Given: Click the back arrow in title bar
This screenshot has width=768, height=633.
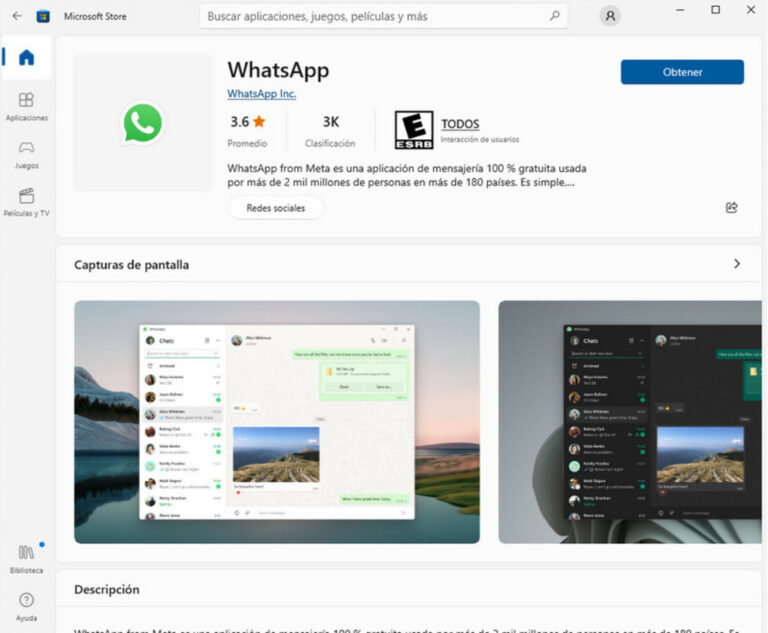Looking at the screenshot, I should (x=16, y=16).
